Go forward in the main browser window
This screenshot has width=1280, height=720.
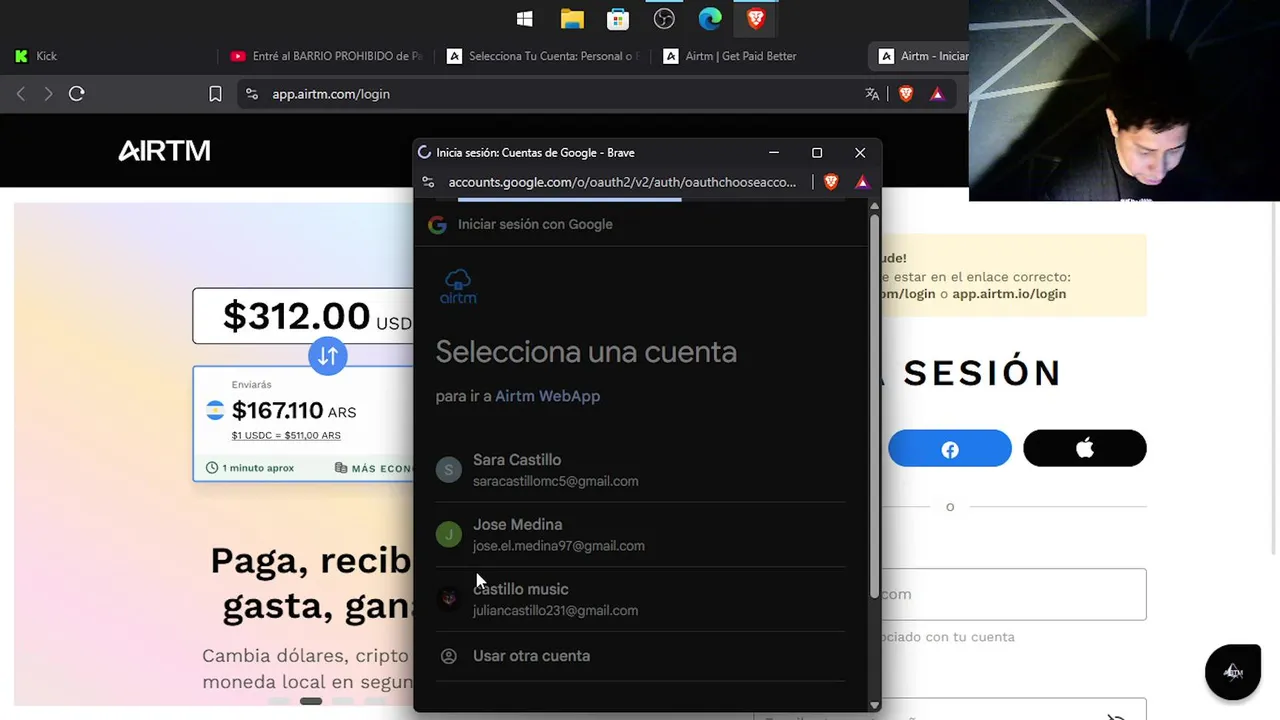[48, 94]
